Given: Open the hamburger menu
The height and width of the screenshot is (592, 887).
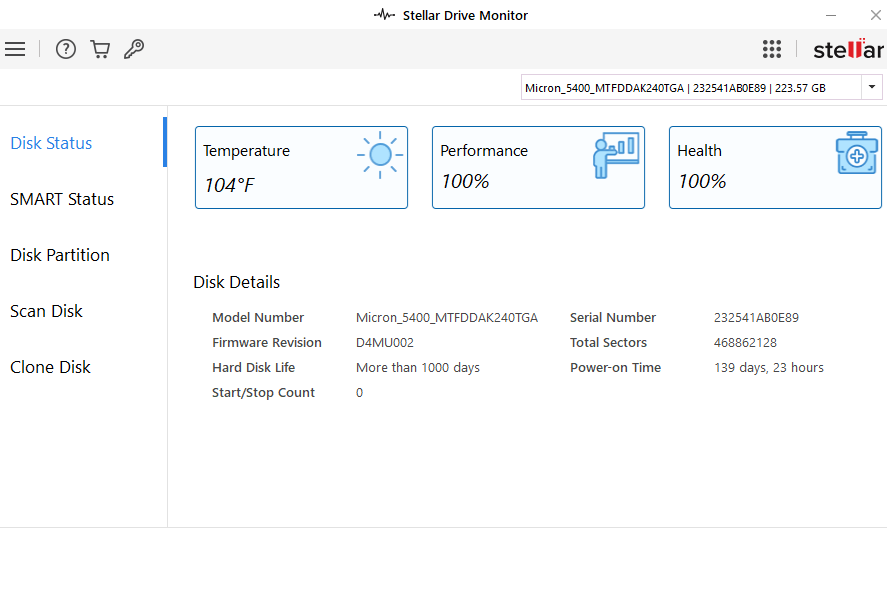Looking at the screenshot, I should pyautogui.click(x=15, y=49).
